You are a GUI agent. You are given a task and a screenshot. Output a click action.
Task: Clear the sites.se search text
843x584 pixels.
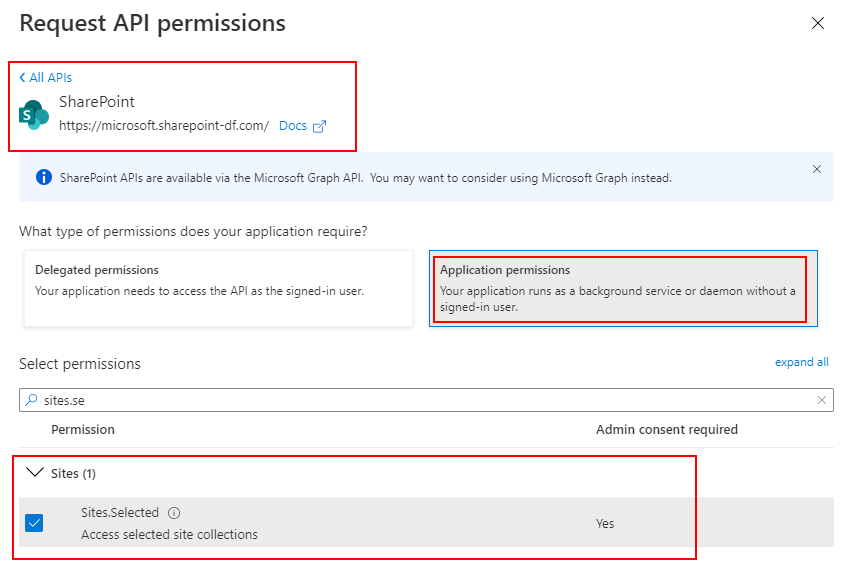click(821, 400)
